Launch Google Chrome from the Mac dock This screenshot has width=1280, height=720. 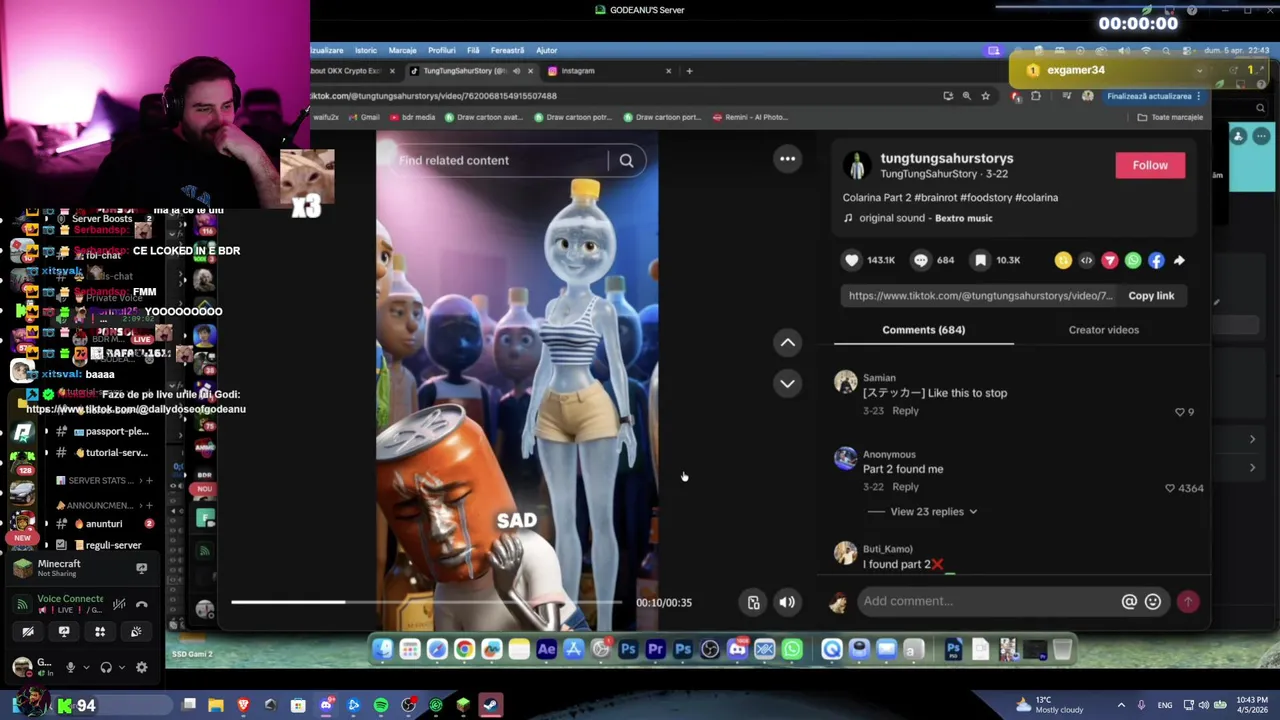(x=464, y=650)
